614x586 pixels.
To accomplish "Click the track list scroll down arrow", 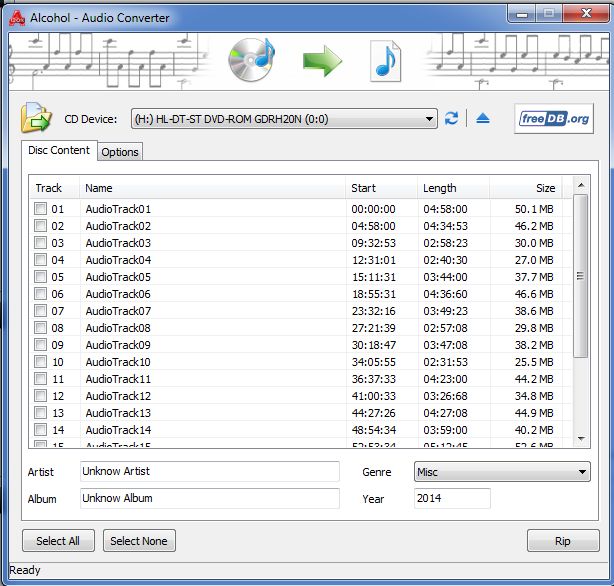I will point(581,438).
